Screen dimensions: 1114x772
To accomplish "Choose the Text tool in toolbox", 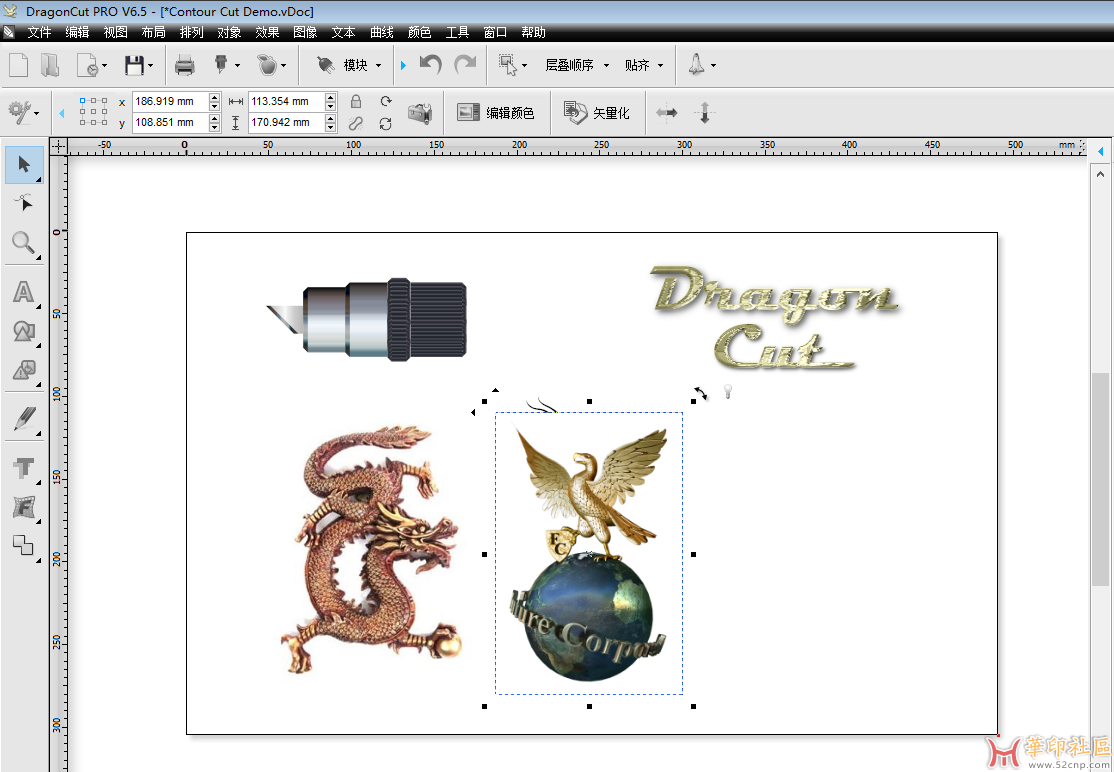I will click(x=23, y=292).
